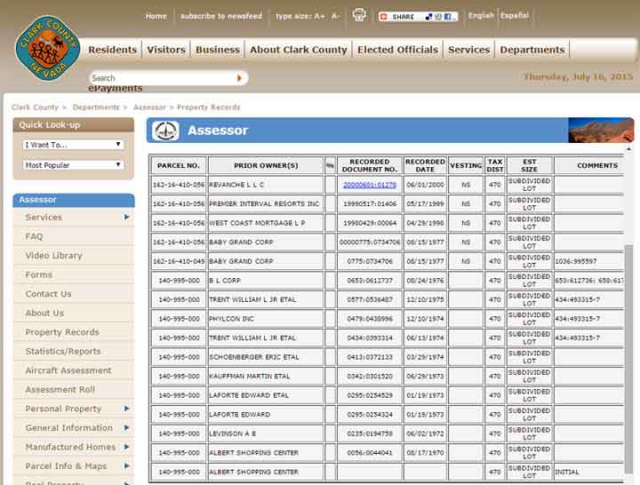Click the desert landscape thumbnail image
Screen dimensions: 640x485
(600, 130)
